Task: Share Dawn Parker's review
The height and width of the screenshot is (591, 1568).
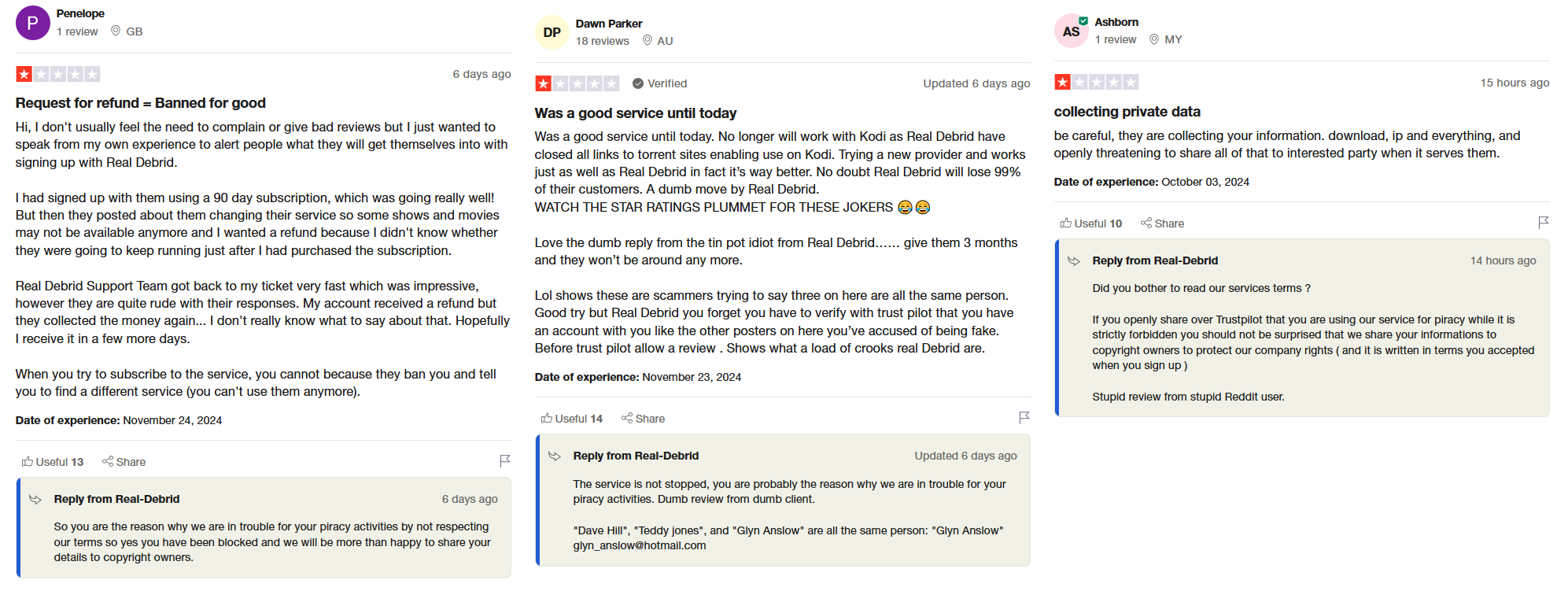Action: pyautogui.click(x=643, y=419)
